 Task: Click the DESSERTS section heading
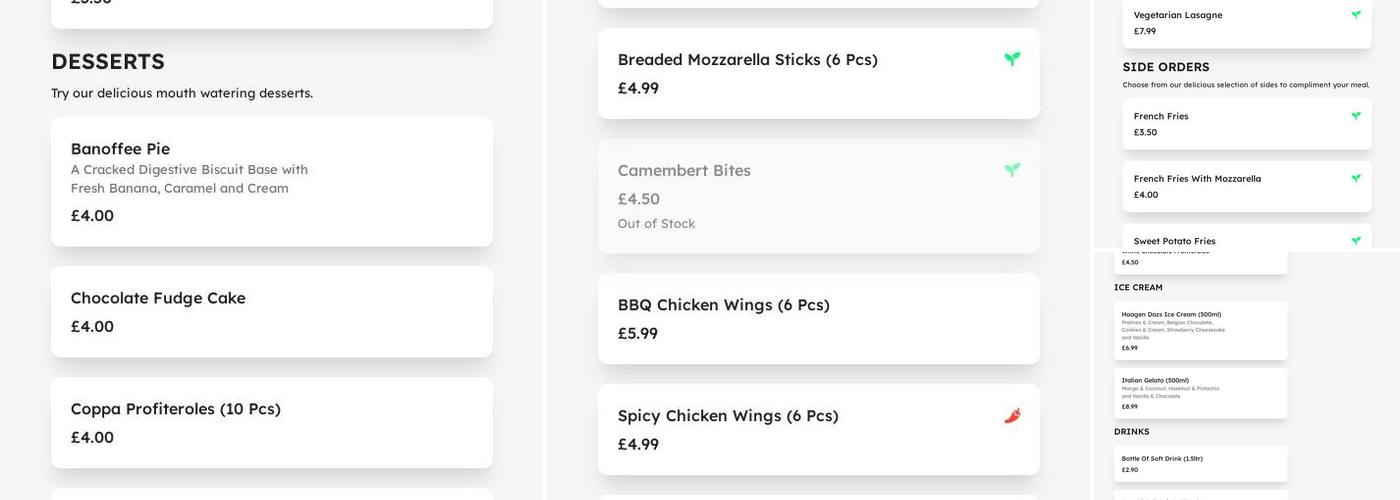pyautogui.click(x=108, y=62)
